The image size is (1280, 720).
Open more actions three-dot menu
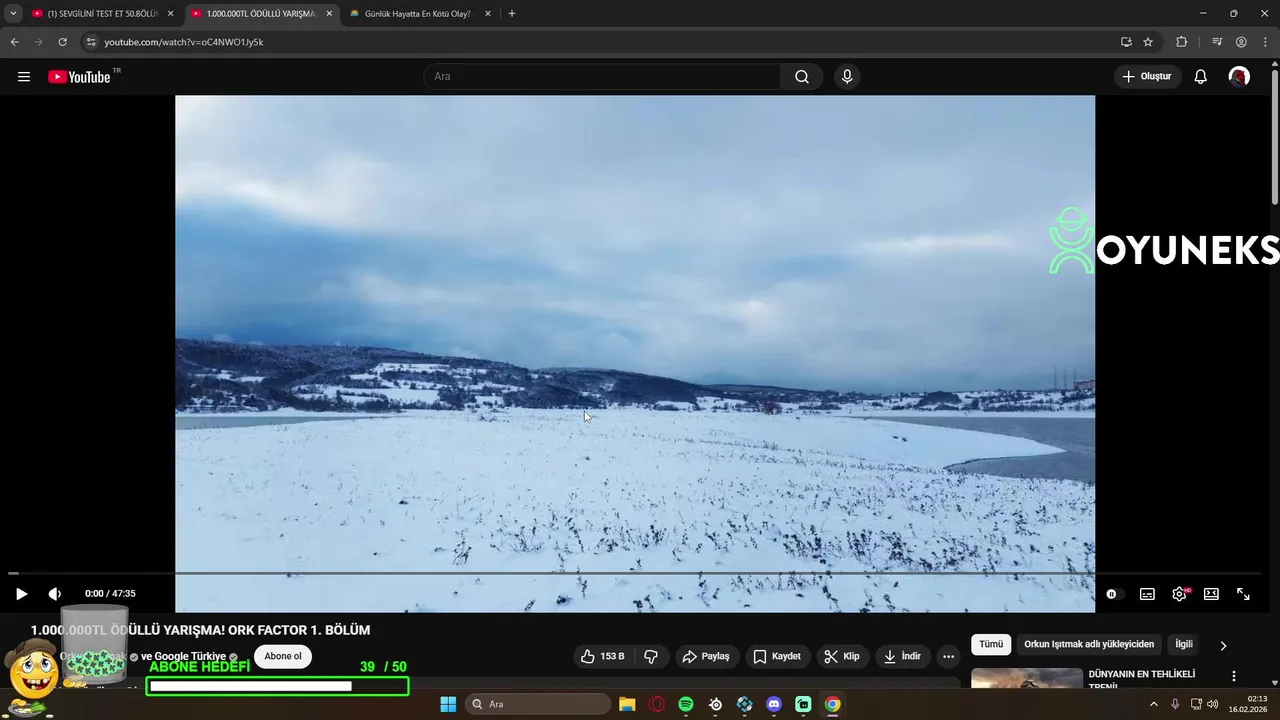click(x=949, y=656)
